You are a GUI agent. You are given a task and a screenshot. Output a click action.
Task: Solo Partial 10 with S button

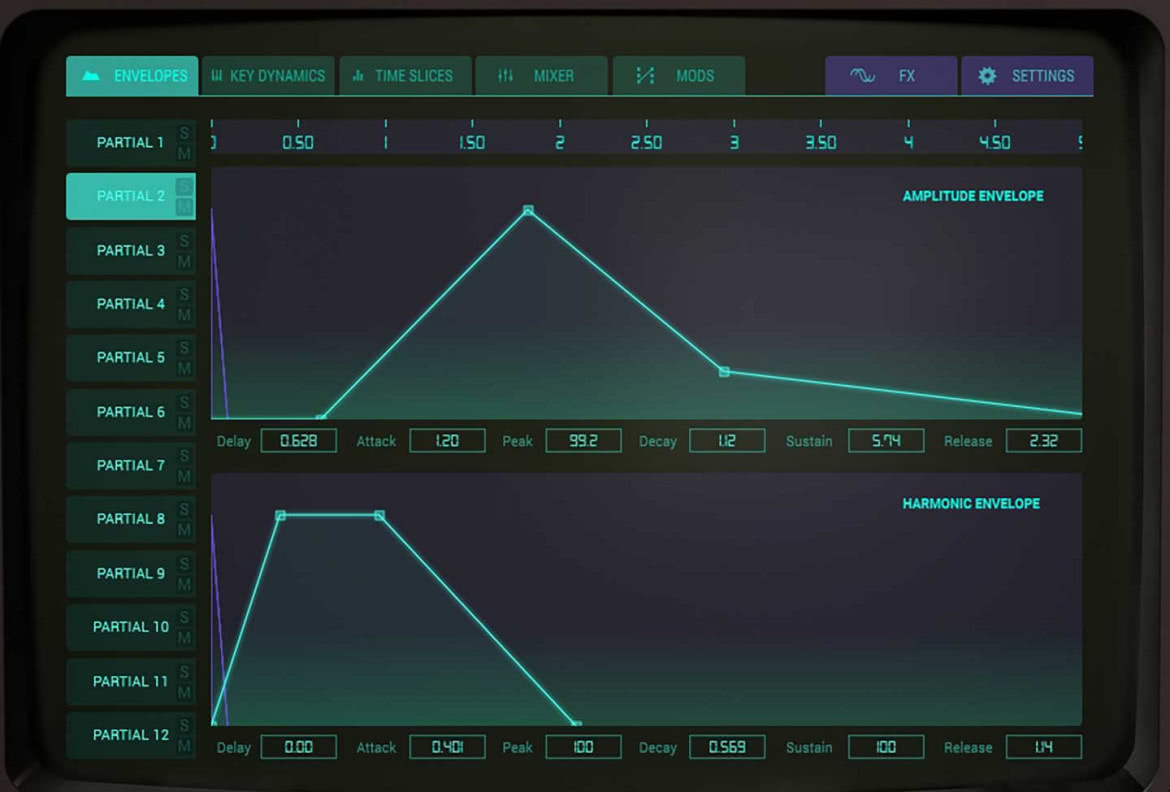click(184, 617)
